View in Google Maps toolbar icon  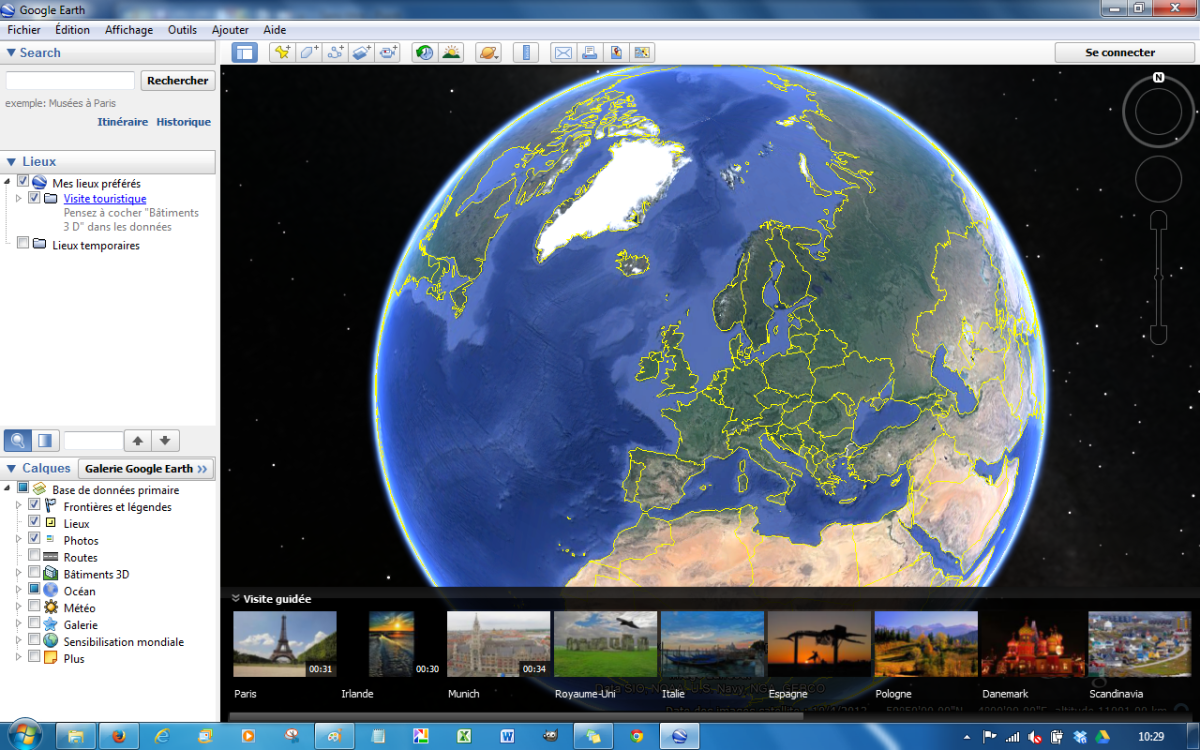(x=642, y=53)
